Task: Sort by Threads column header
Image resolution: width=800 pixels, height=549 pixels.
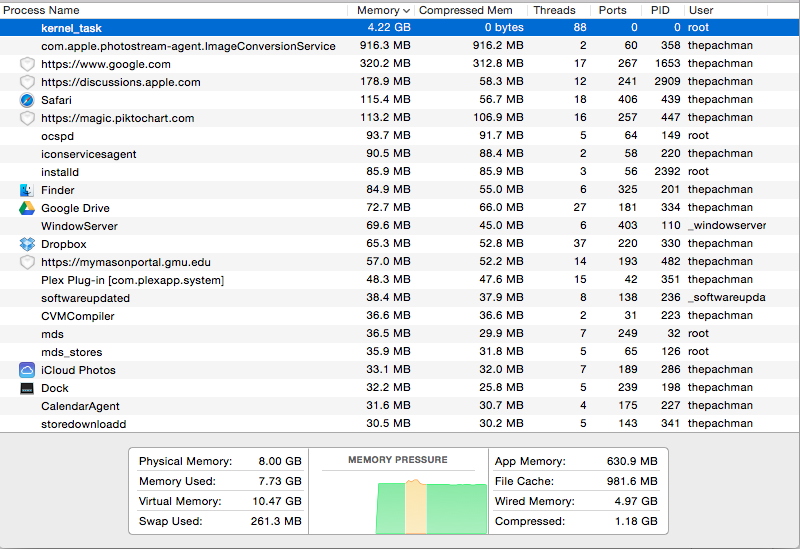Action: [554, 10]
